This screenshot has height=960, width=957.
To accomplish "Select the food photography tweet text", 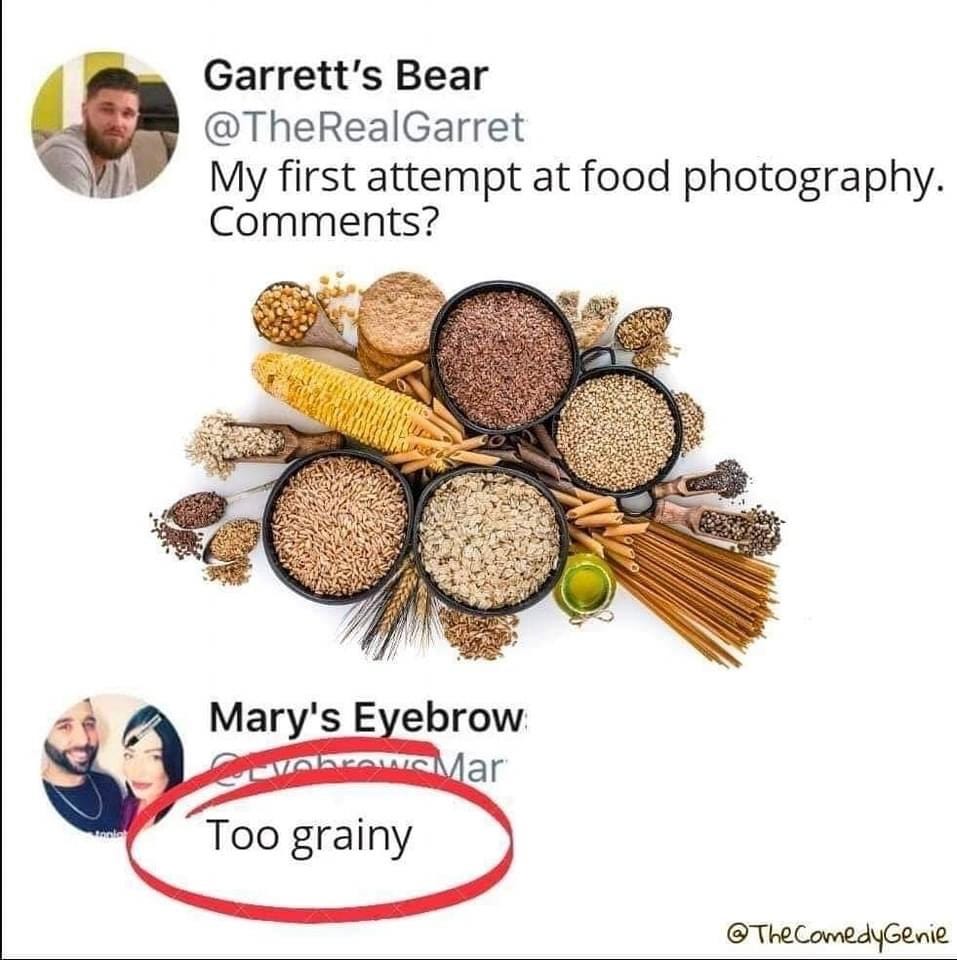I will click(574, 198).
